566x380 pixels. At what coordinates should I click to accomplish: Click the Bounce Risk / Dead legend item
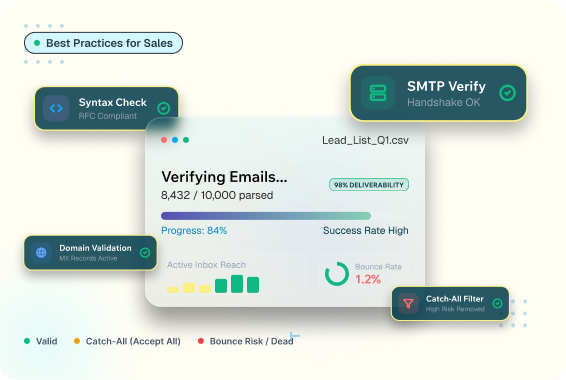245,341
